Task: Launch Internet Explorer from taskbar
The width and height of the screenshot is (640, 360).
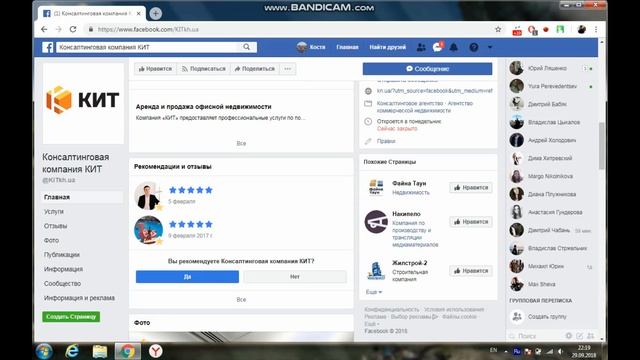Action: (72, 351)
